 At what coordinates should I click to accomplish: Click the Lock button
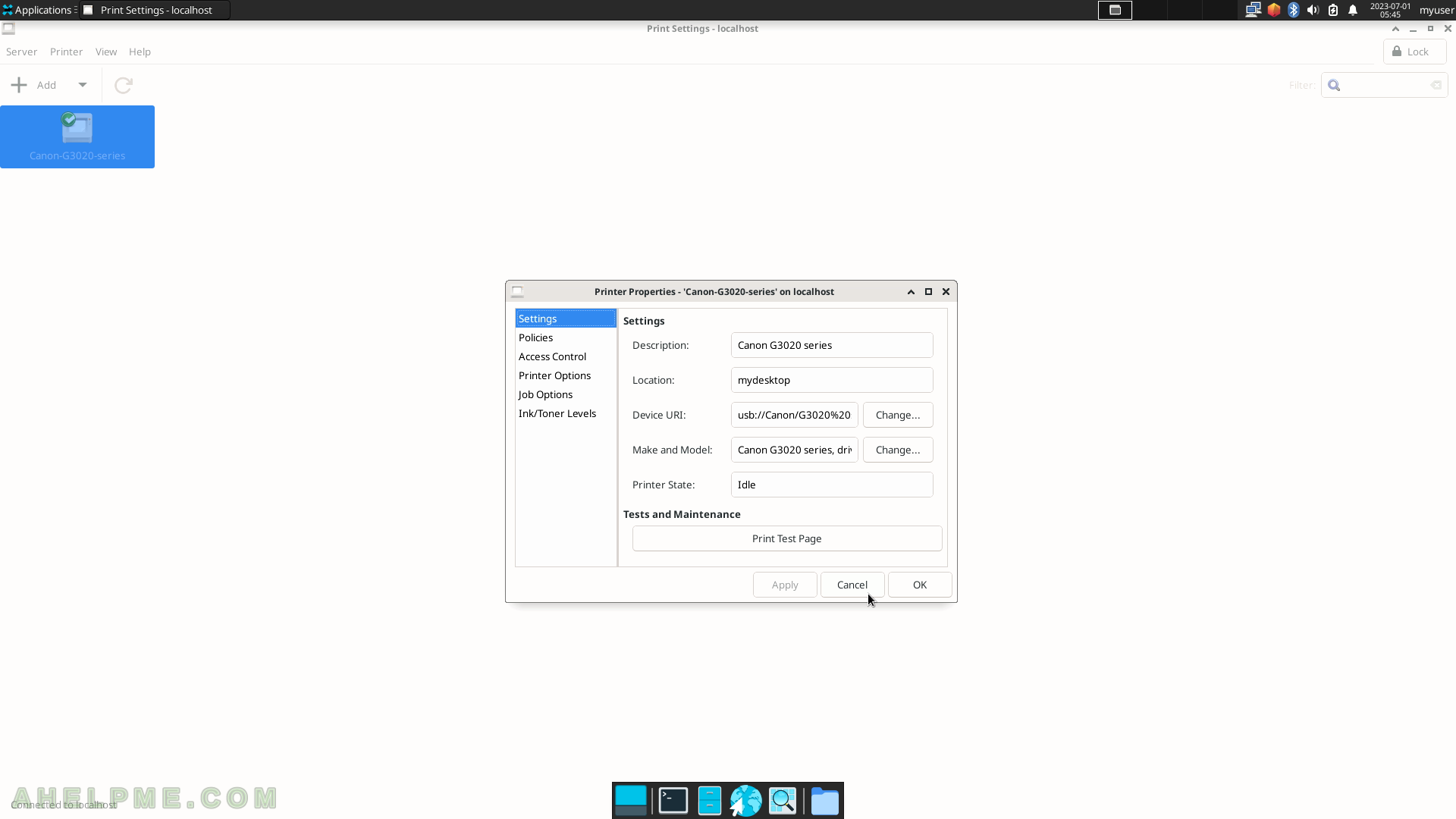(1414, 52)
